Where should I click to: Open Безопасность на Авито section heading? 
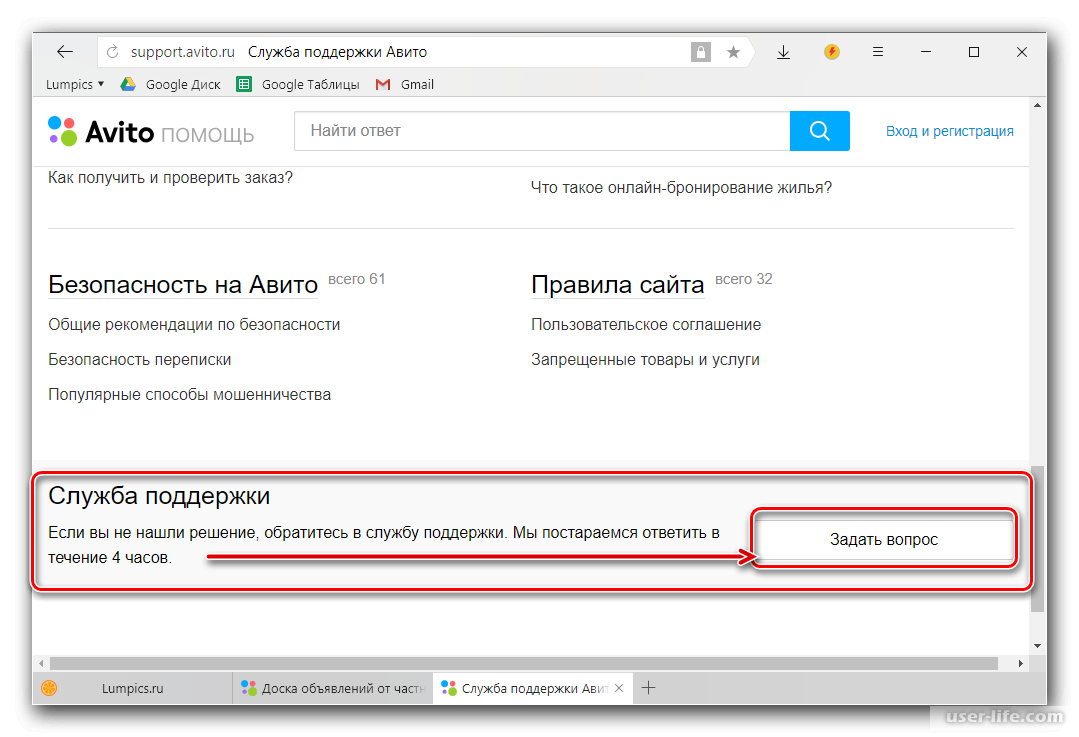183,284
